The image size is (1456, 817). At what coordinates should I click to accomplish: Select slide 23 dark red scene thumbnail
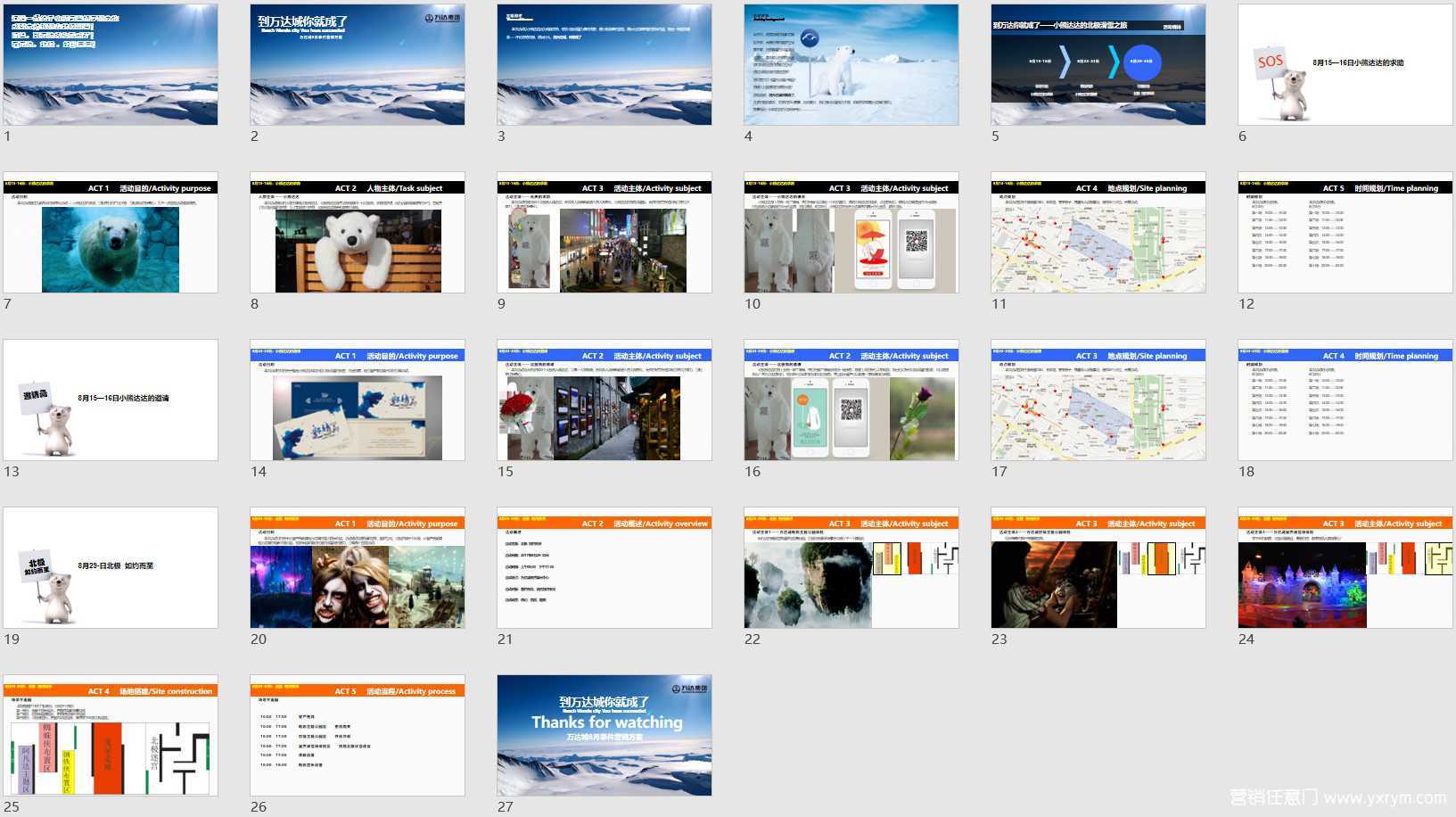(x=1098, y=567)
